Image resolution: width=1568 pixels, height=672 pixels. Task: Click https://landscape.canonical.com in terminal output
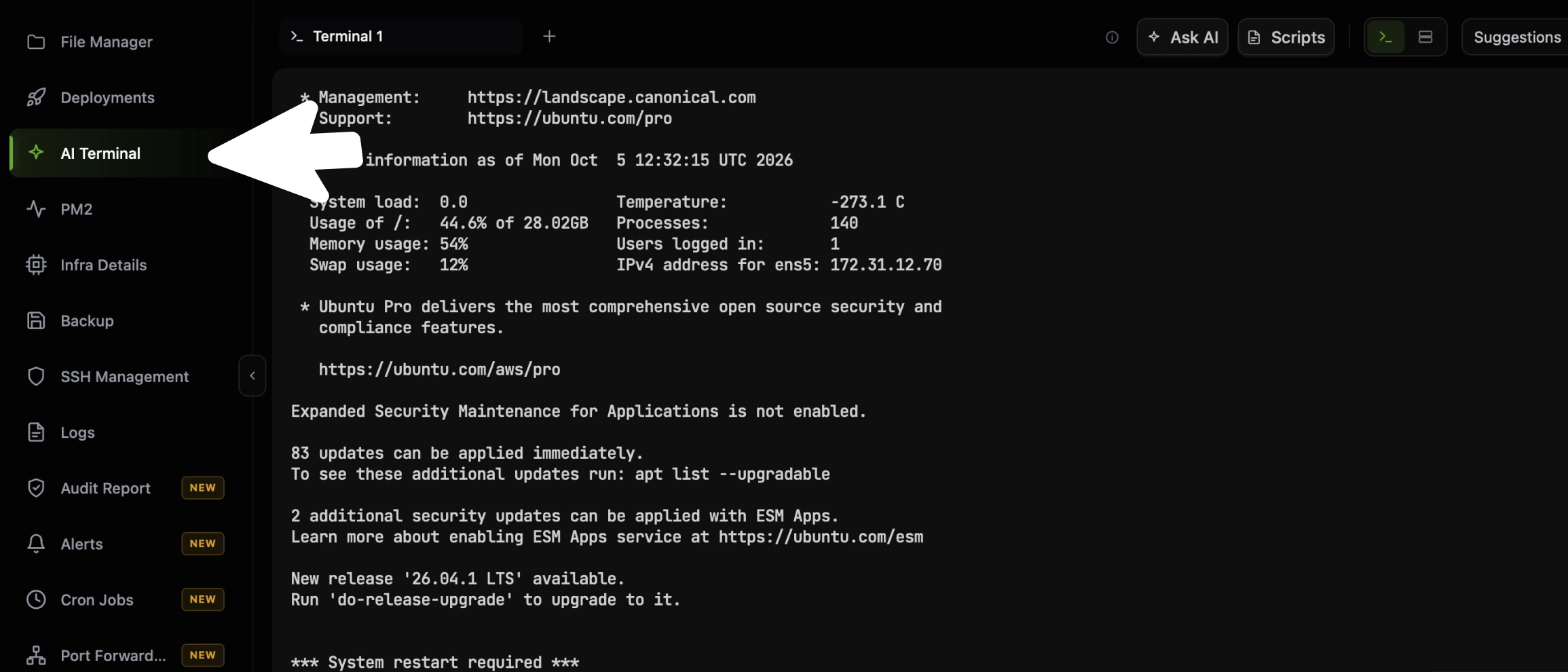(x=612, y=98)
